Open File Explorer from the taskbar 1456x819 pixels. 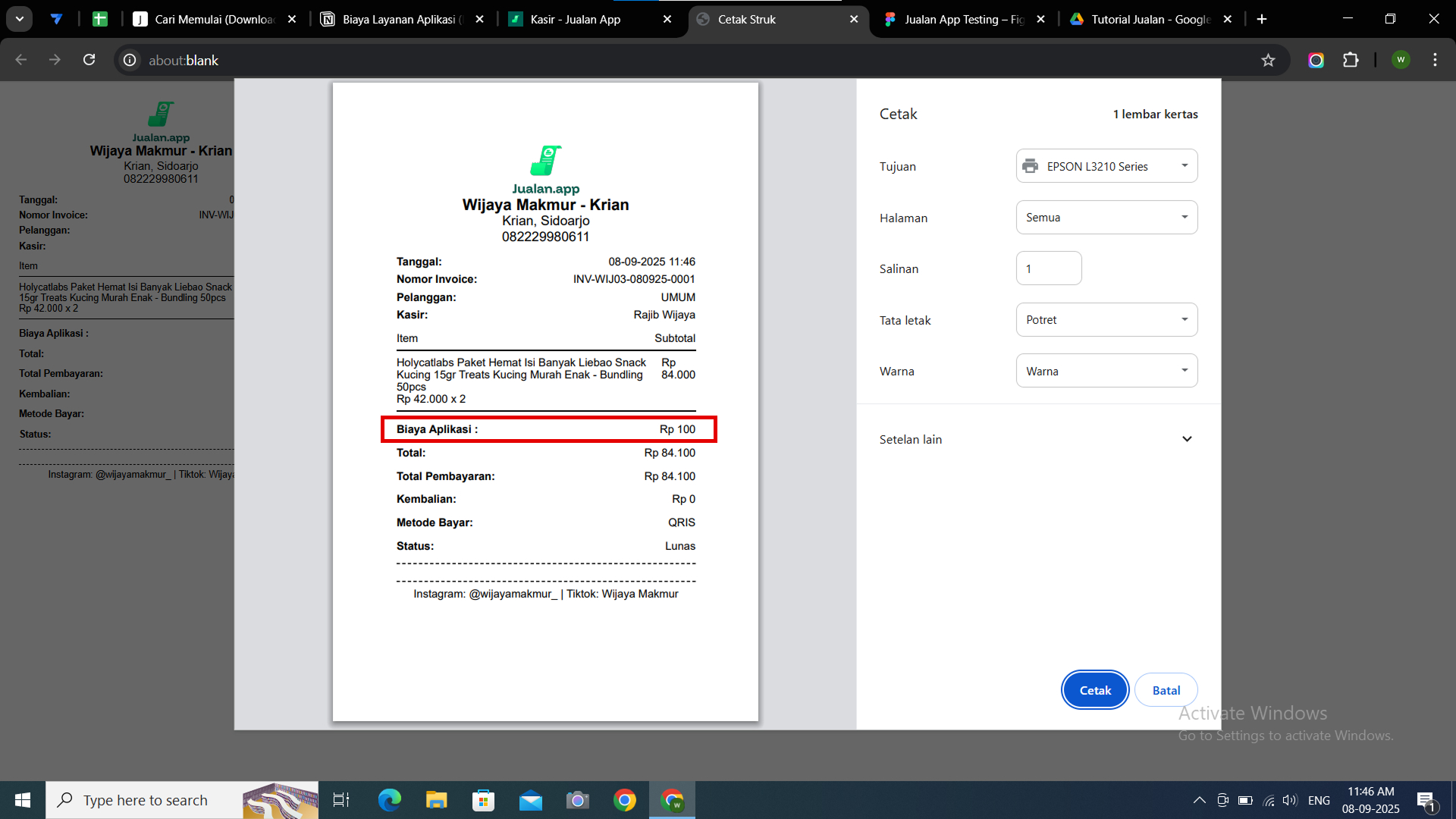click(x=436, y=800)
